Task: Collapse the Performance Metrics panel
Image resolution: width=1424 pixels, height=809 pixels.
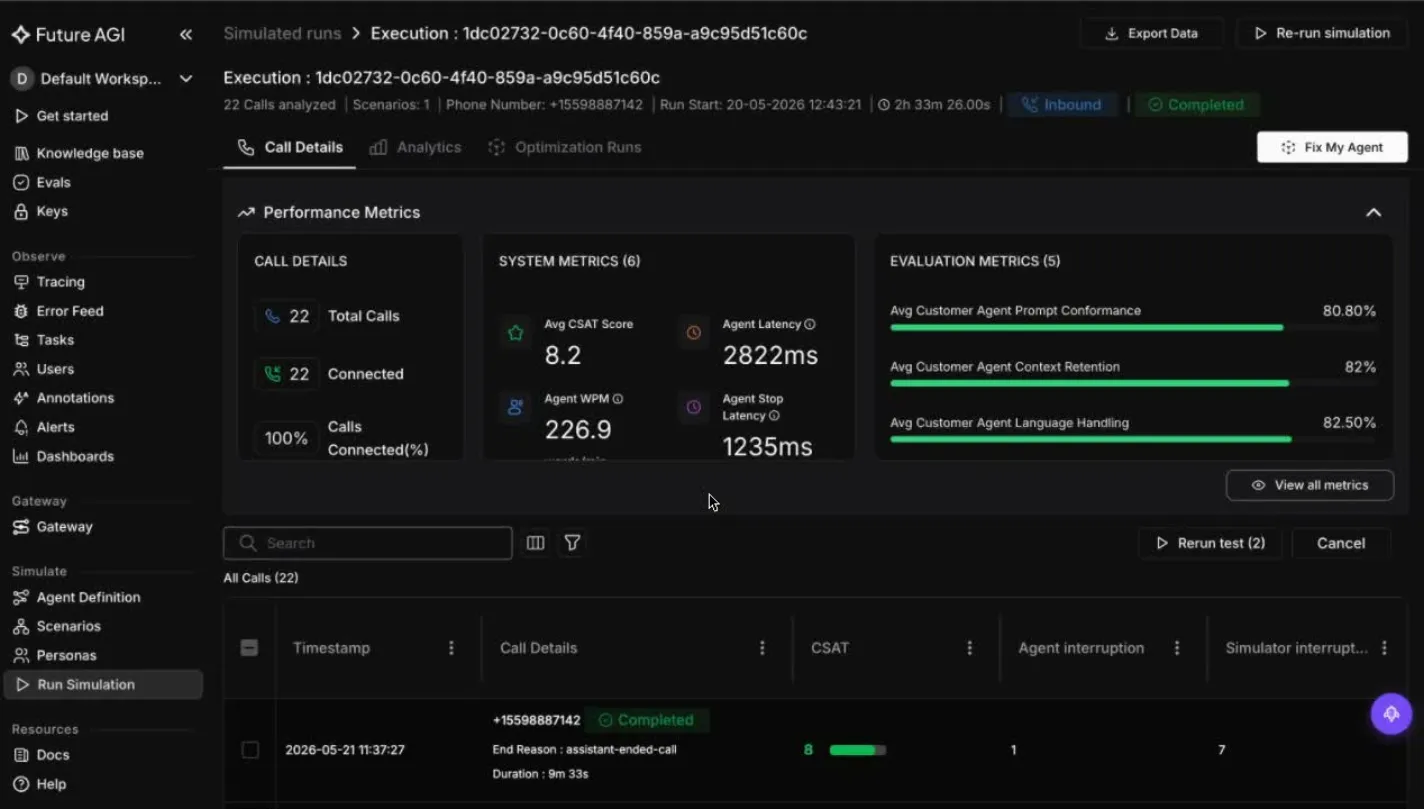Action: click(1374, 212)
